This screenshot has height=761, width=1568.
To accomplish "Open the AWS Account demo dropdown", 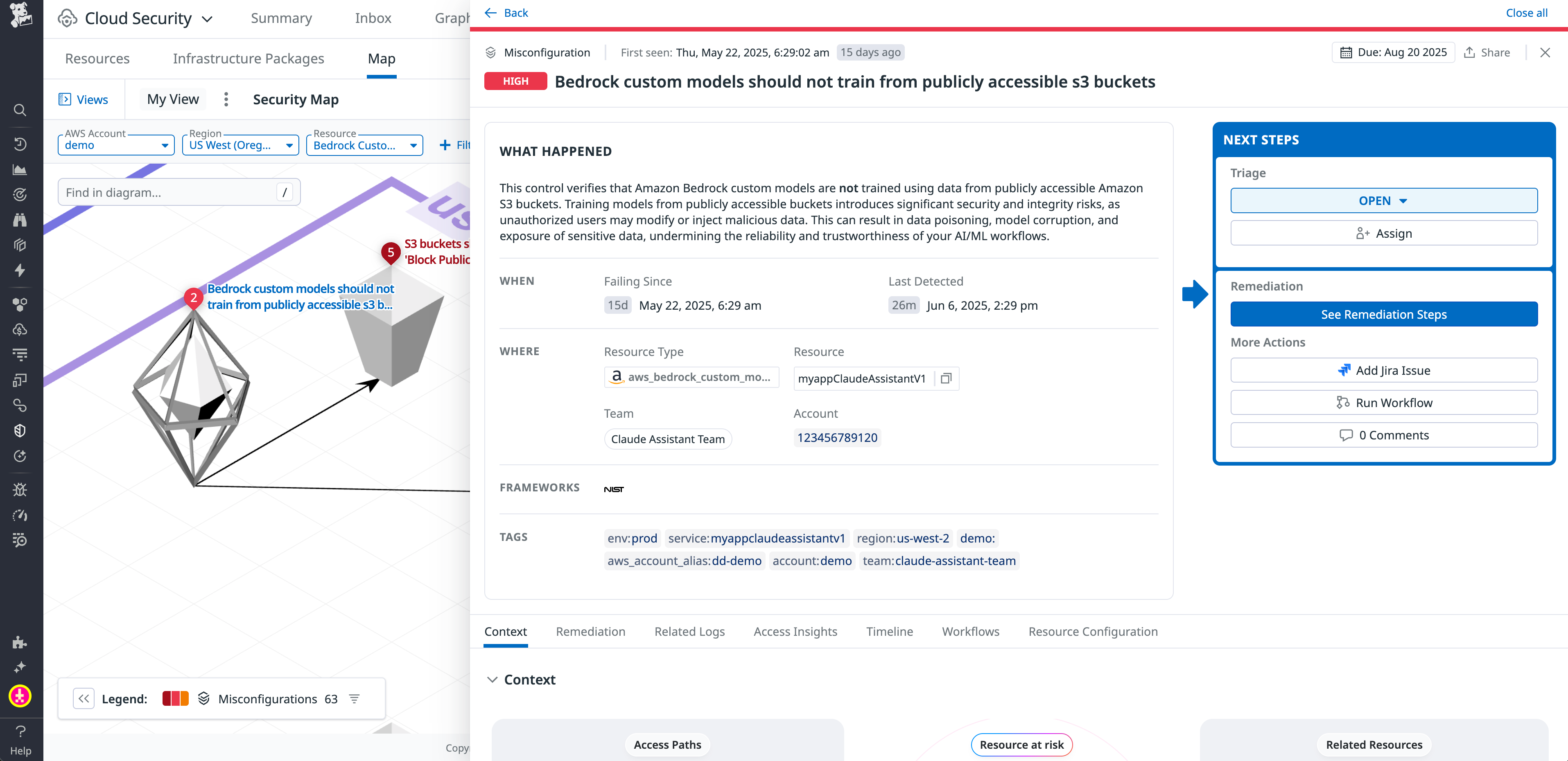I will click(115, 145).
